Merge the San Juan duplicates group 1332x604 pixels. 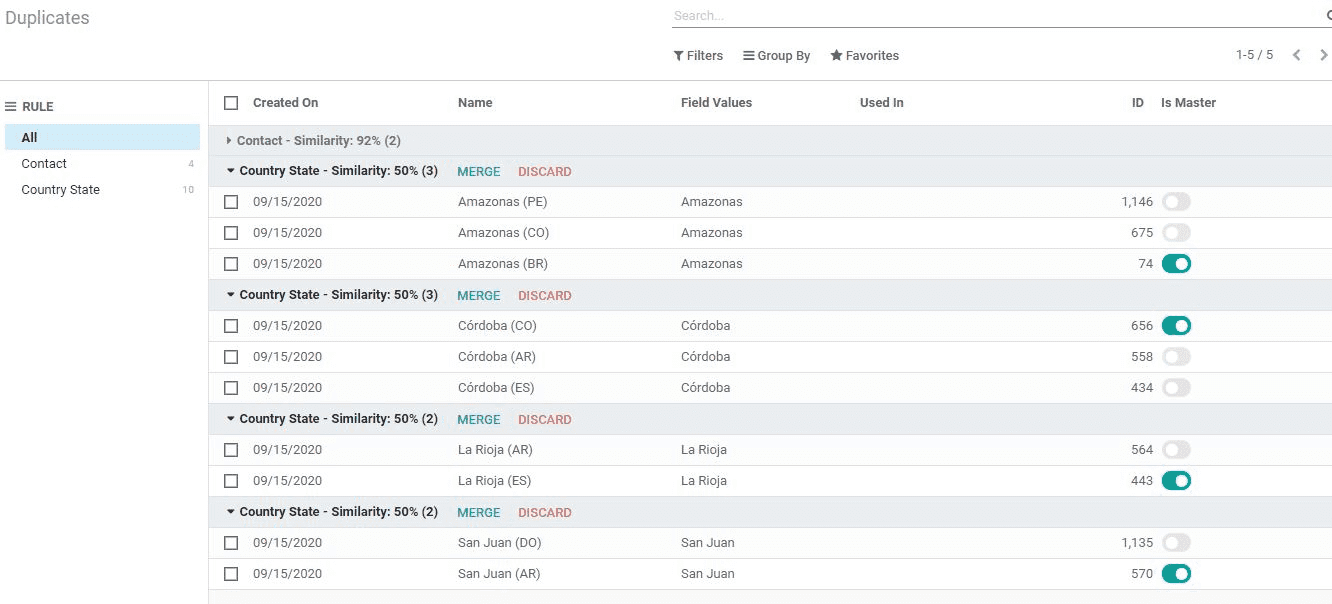point(479,513)
